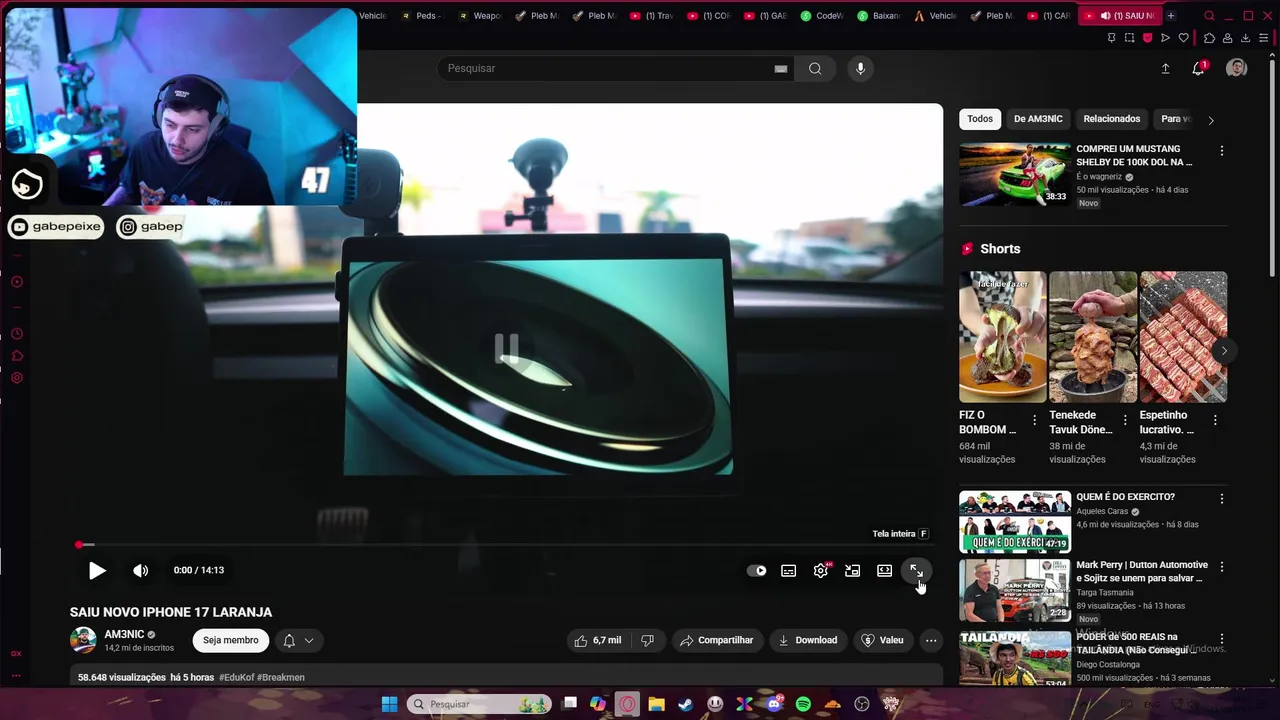This screenshot has height=720, width=1280.
Task: Open the on-screen keyboard icon in search
Action: coord(781,69)
